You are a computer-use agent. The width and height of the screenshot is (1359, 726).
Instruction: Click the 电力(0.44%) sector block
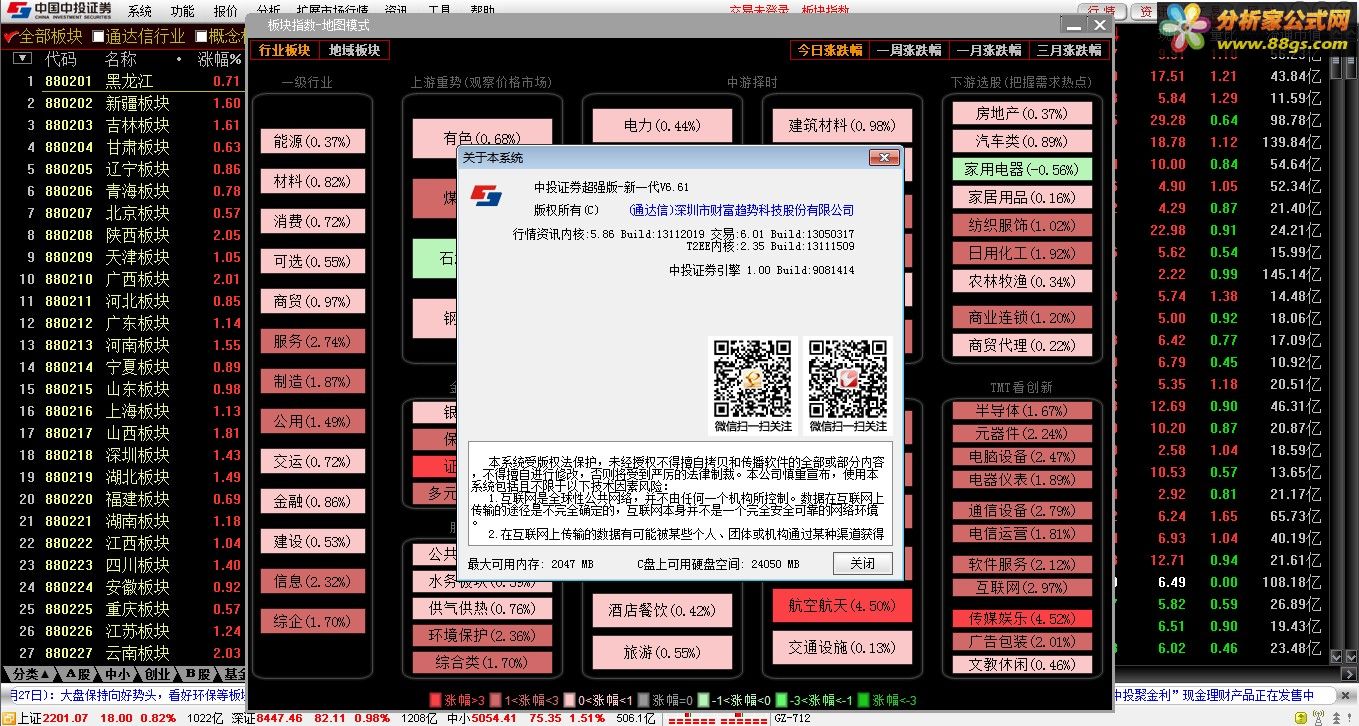point(661,126)
